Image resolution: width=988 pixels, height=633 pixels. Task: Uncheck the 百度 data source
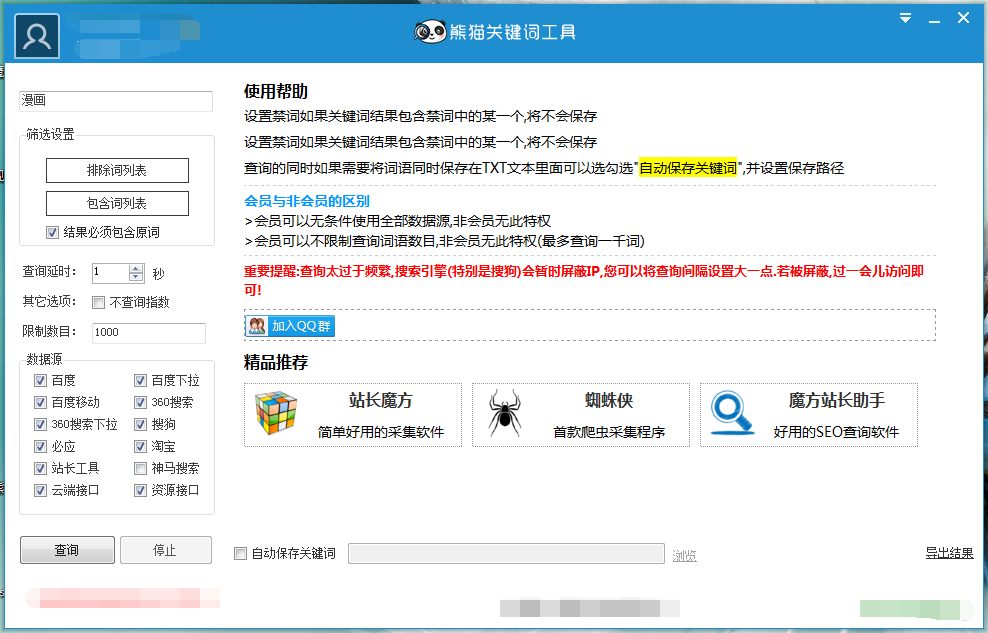pyautogui.click(x=40, y=380)
